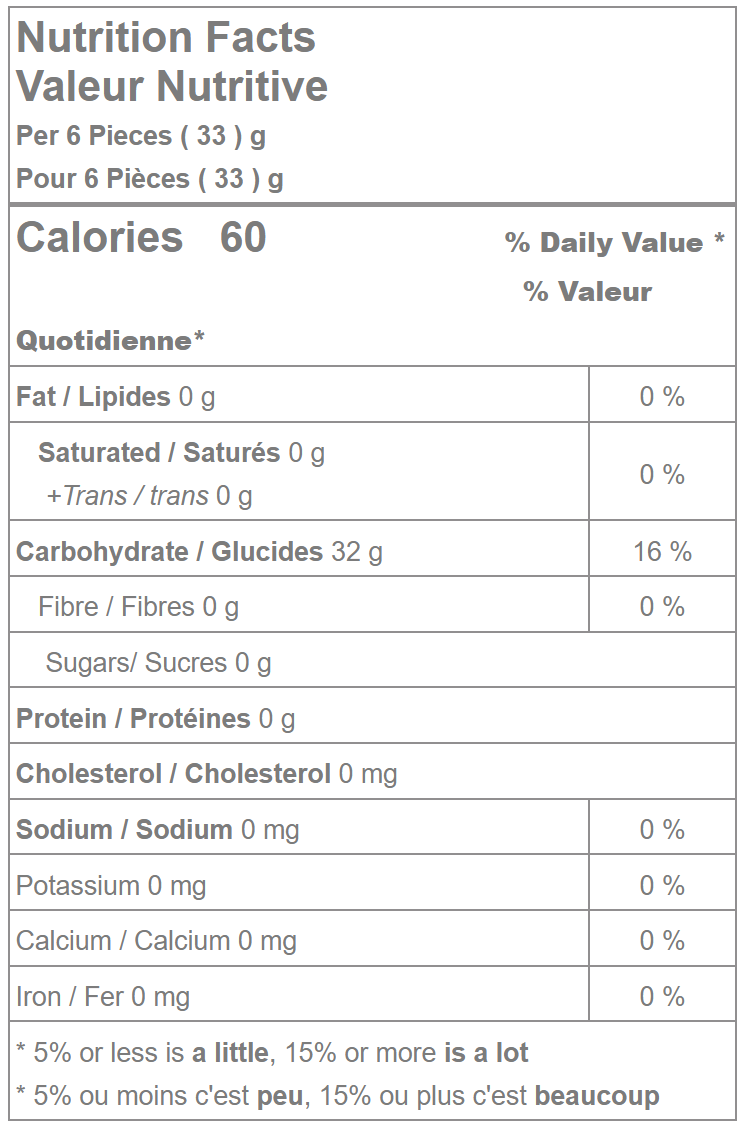The image size is (747, 1127).
Task: Click the Iron / Fer 0 mg row
Action: (x=103, y=997)
